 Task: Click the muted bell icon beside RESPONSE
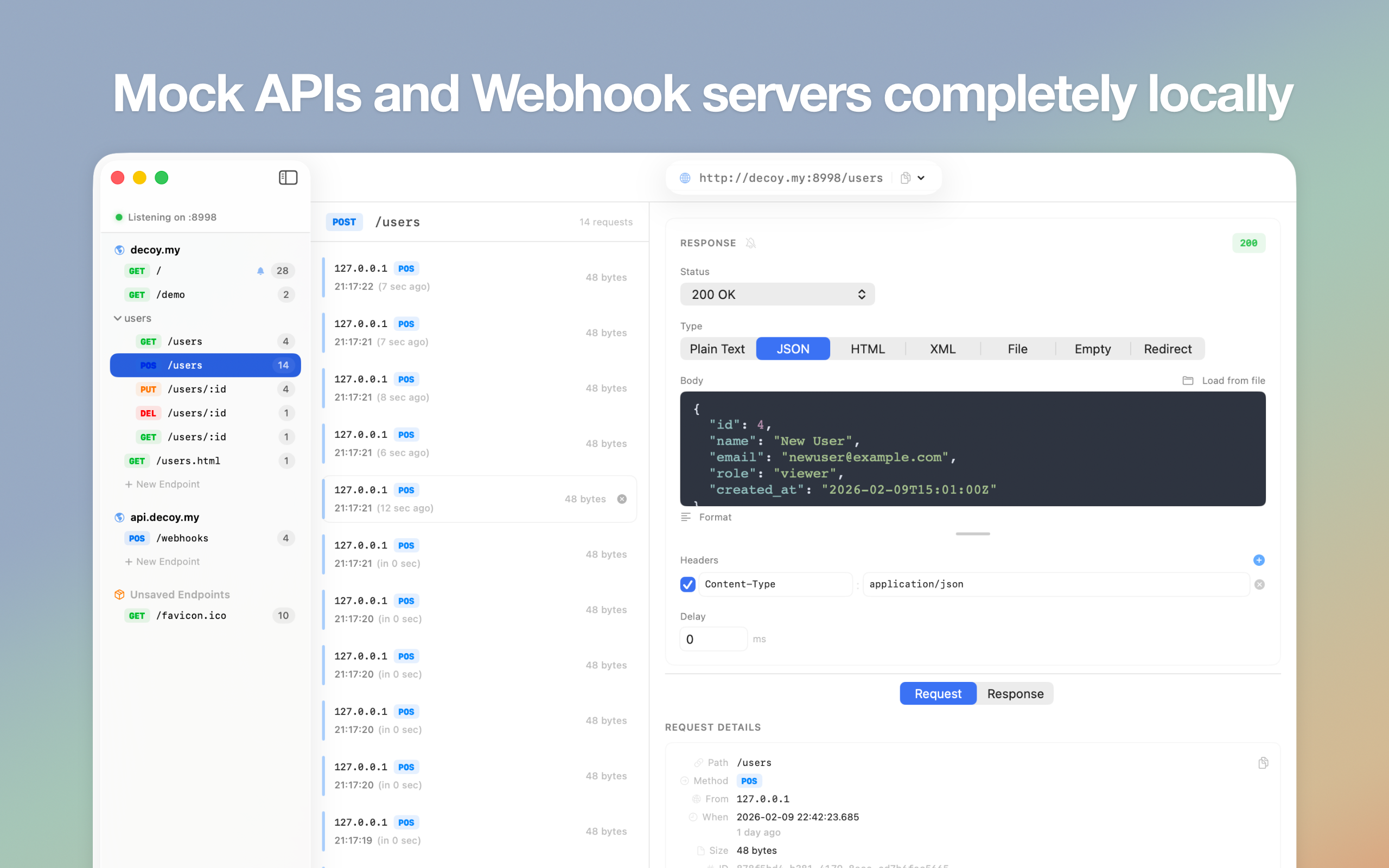750,243
